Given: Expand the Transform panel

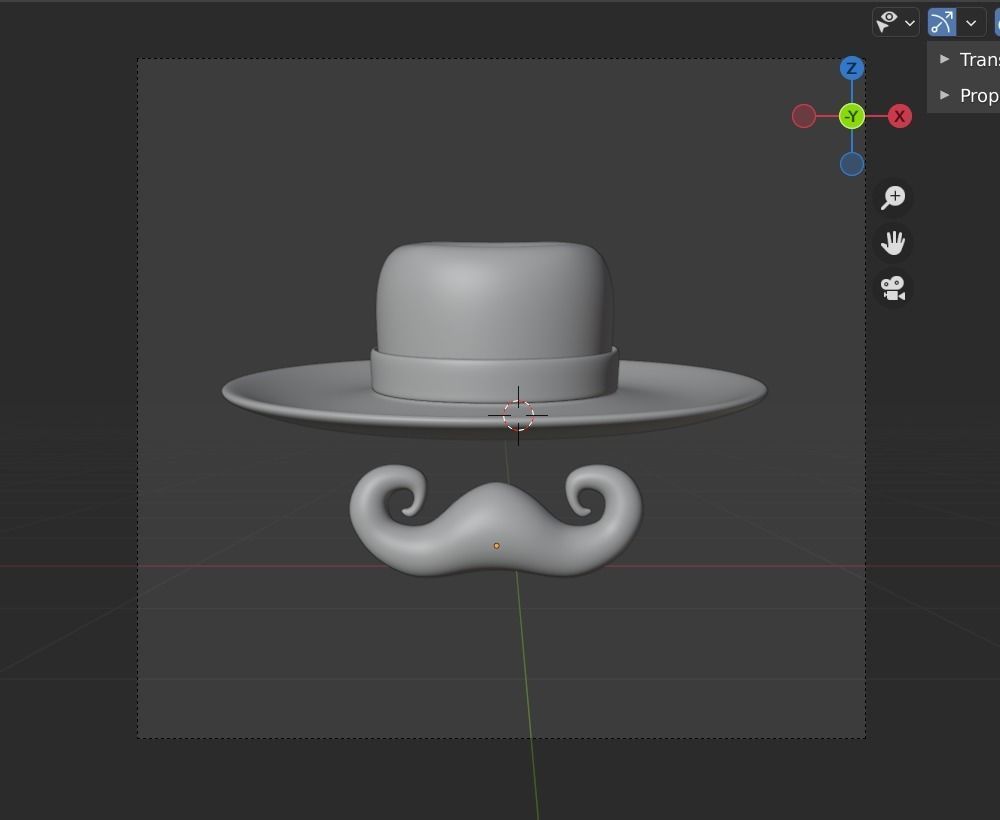Looking at the screenshot, I should pyautogui.click(x=968, y=59).
